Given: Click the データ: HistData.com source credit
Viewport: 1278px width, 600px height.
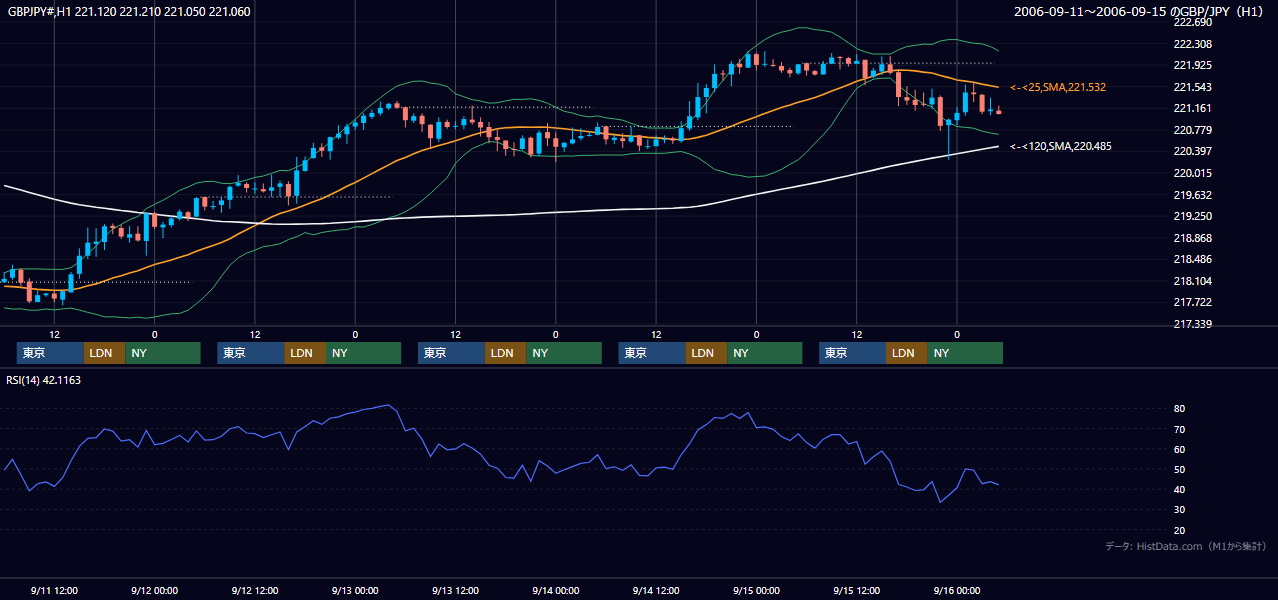Looking at the screenshot, I should tap(1186, 547).
